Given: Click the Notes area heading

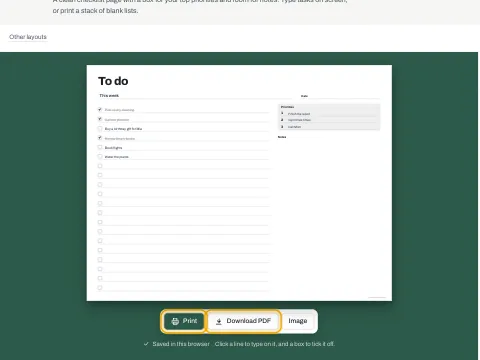Looking at the screenshot, I should click(x=282, y=137).
